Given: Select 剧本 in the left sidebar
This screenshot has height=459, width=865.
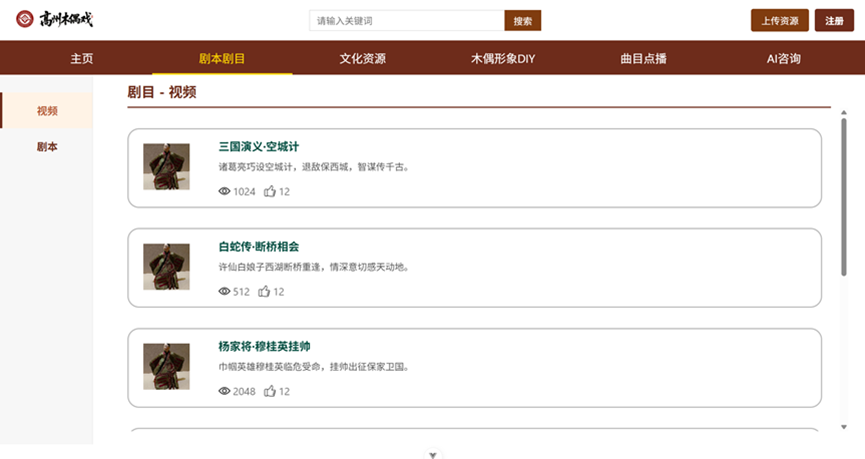Looking at the screenshot, I should click(47, 147).
